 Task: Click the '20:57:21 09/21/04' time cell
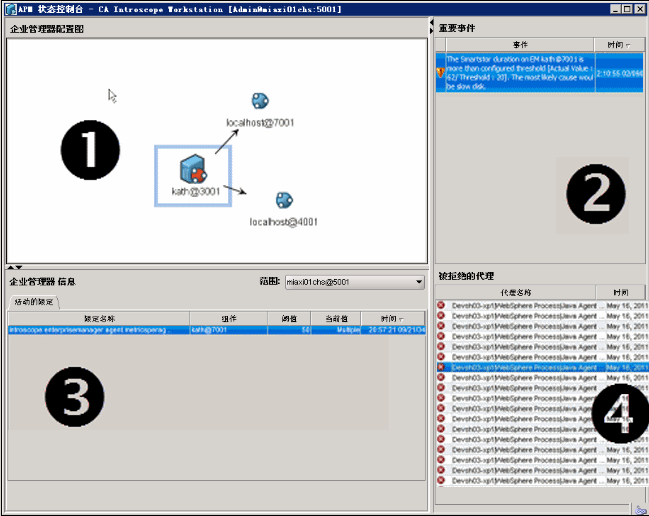[393, 330]
